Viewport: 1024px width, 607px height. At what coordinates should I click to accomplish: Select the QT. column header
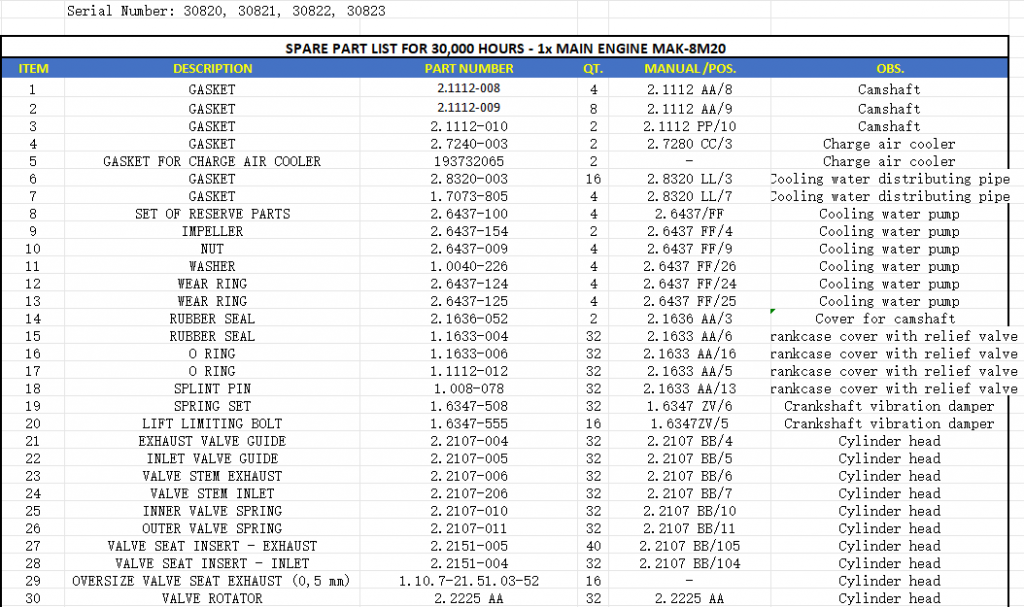tap(593, 69)
